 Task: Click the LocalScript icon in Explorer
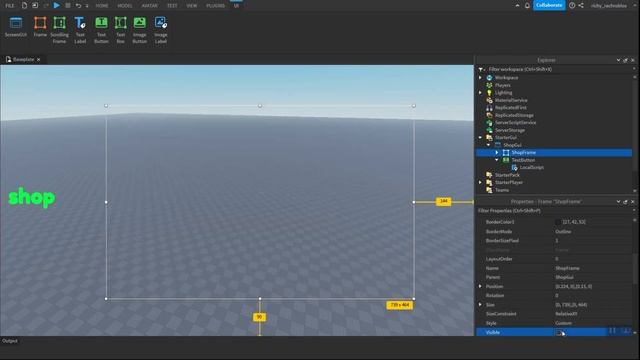pos(514,167)
